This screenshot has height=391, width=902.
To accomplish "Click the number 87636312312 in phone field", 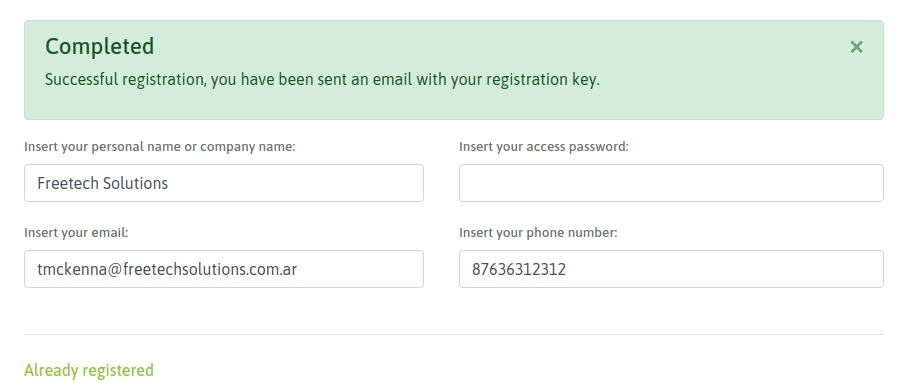I will click(519, 269).
